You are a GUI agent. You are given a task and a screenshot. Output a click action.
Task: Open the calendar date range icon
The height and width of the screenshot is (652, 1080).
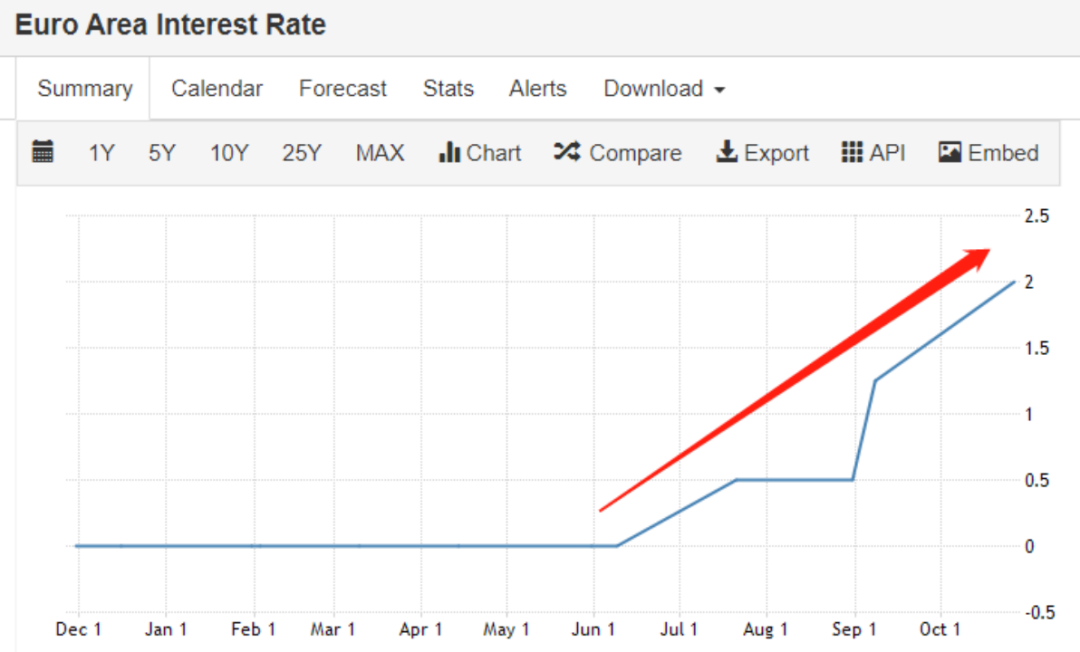pos(43,152)
